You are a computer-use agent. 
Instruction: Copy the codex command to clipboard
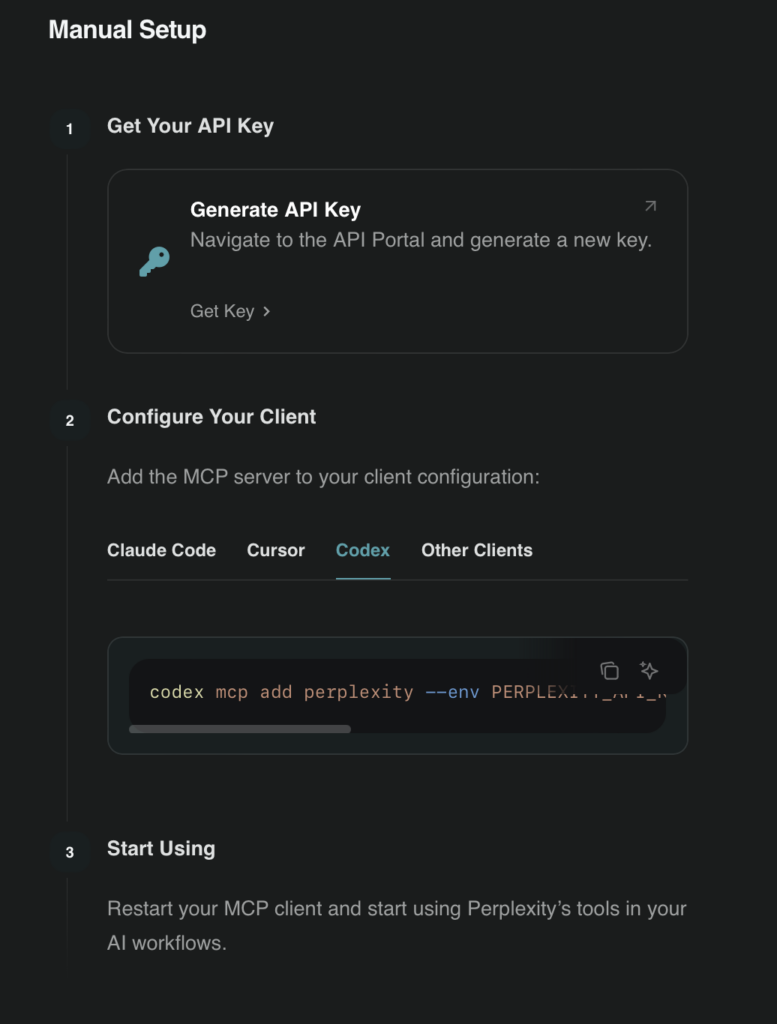pos(609,671)
